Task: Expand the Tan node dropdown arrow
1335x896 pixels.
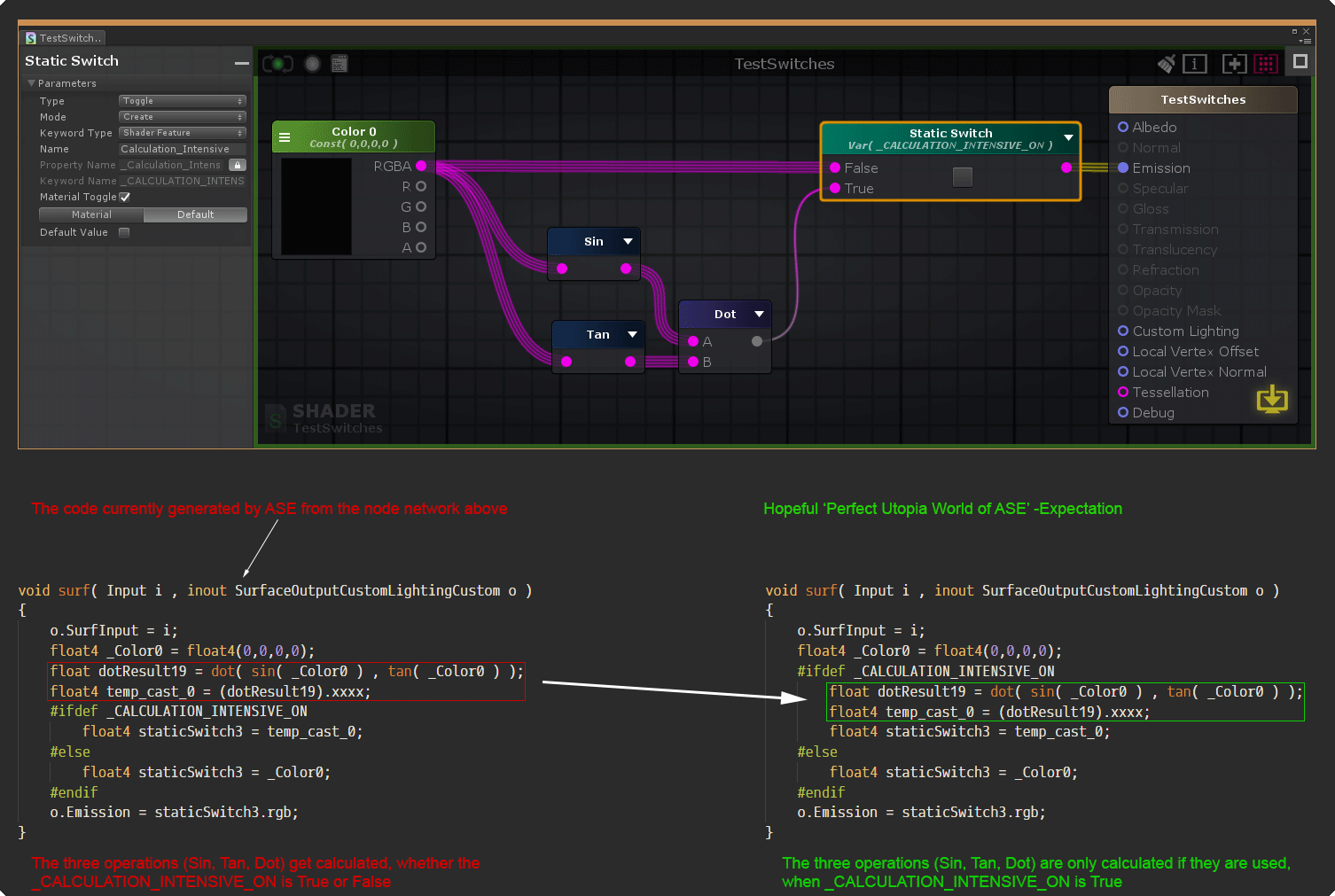Action: pyautogui.click(x=632, y=334)
